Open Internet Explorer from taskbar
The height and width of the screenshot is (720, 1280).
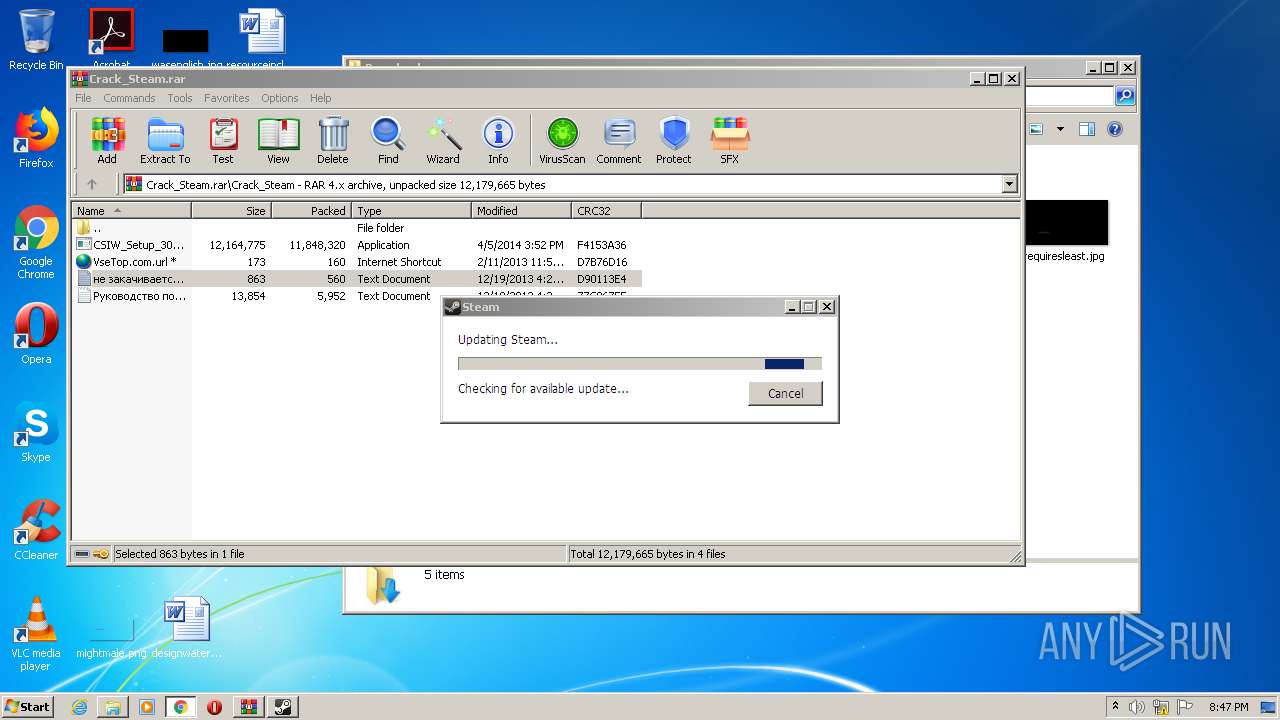(x=79, y=707)
